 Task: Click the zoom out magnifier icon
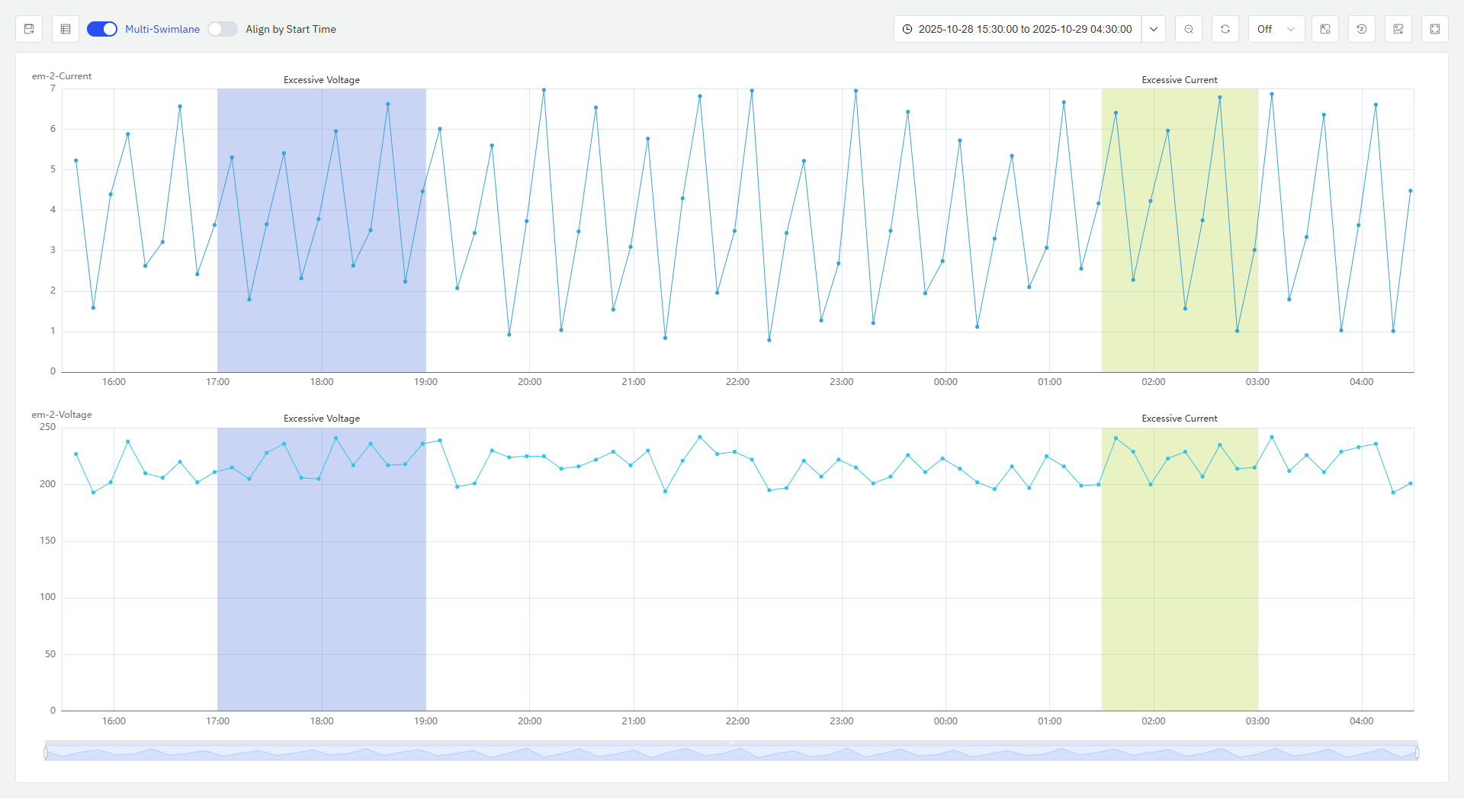pos(1189,29)
